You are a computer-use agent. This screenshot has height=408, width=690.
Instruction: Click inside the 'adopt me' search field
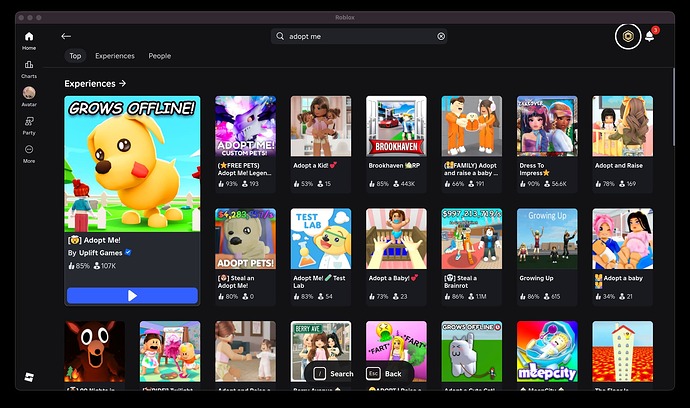point(359,36)
